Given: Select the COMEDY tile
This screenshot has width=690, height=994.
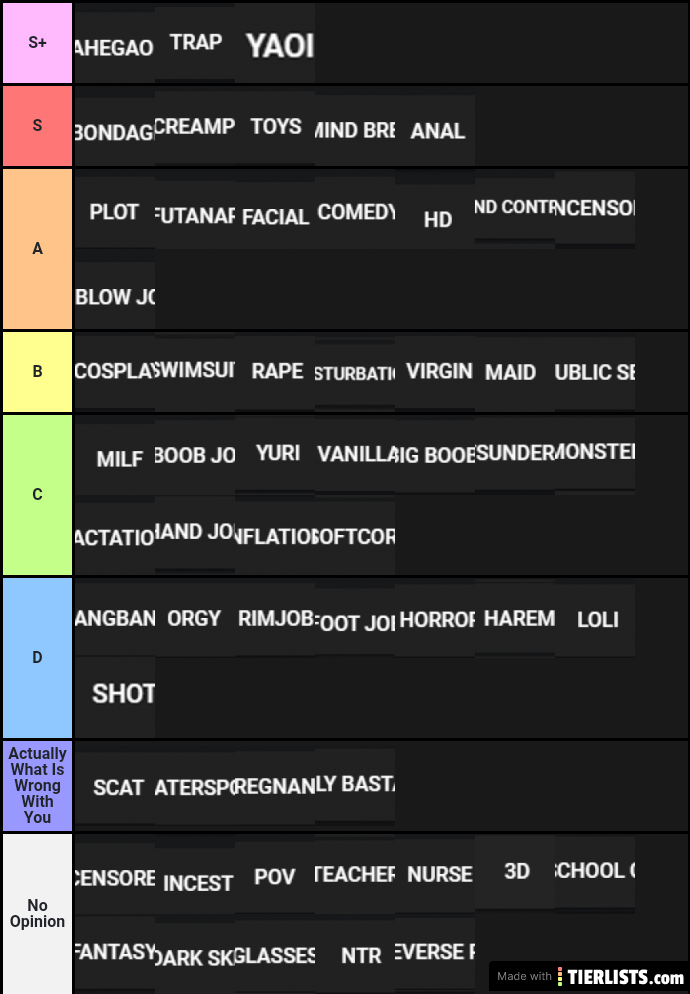Looking at the screenshot, I should (x=355, y=212).
